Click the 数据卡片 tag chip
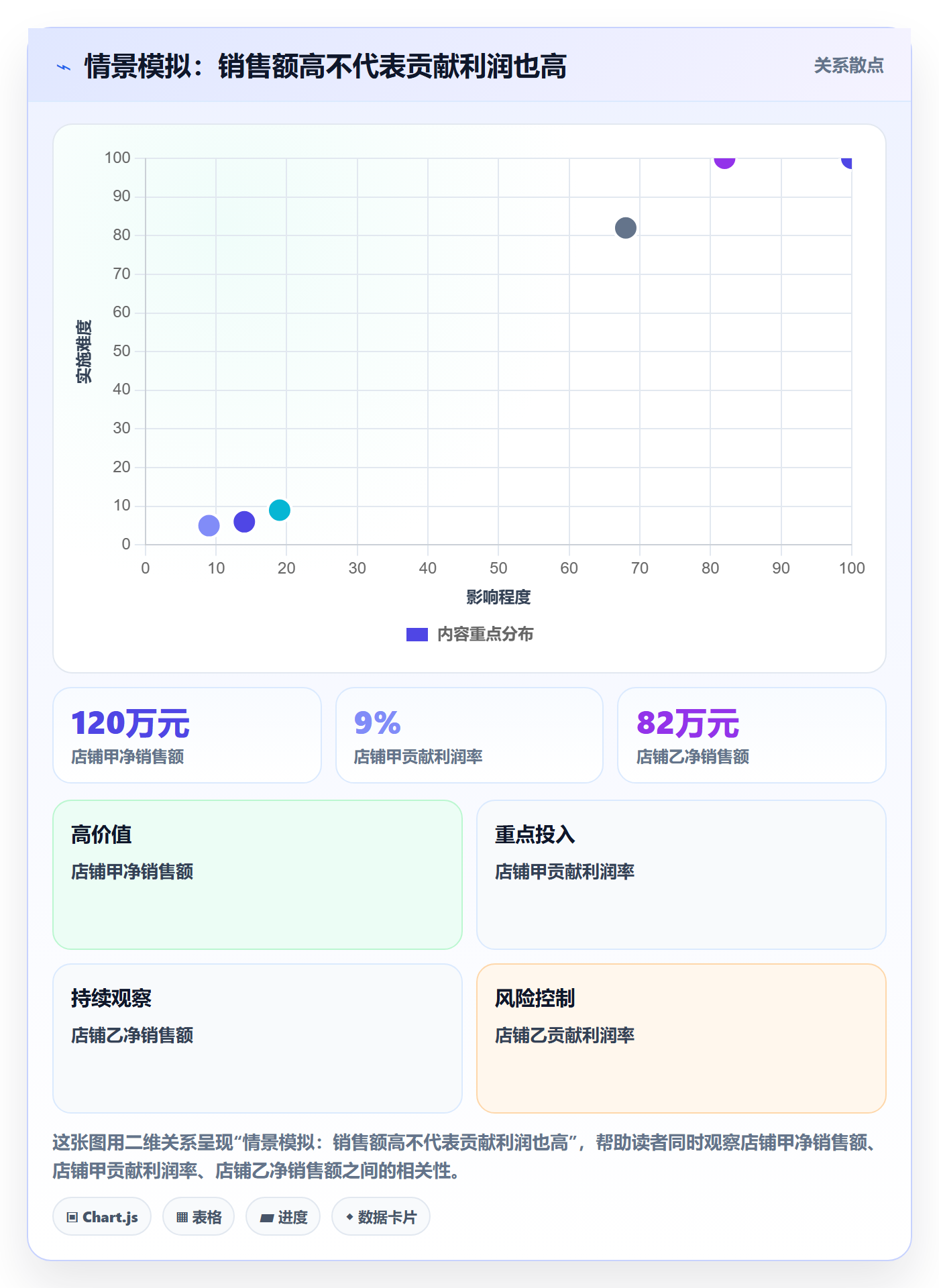This screenshot has height=1288, width=939. [381, 1217]
